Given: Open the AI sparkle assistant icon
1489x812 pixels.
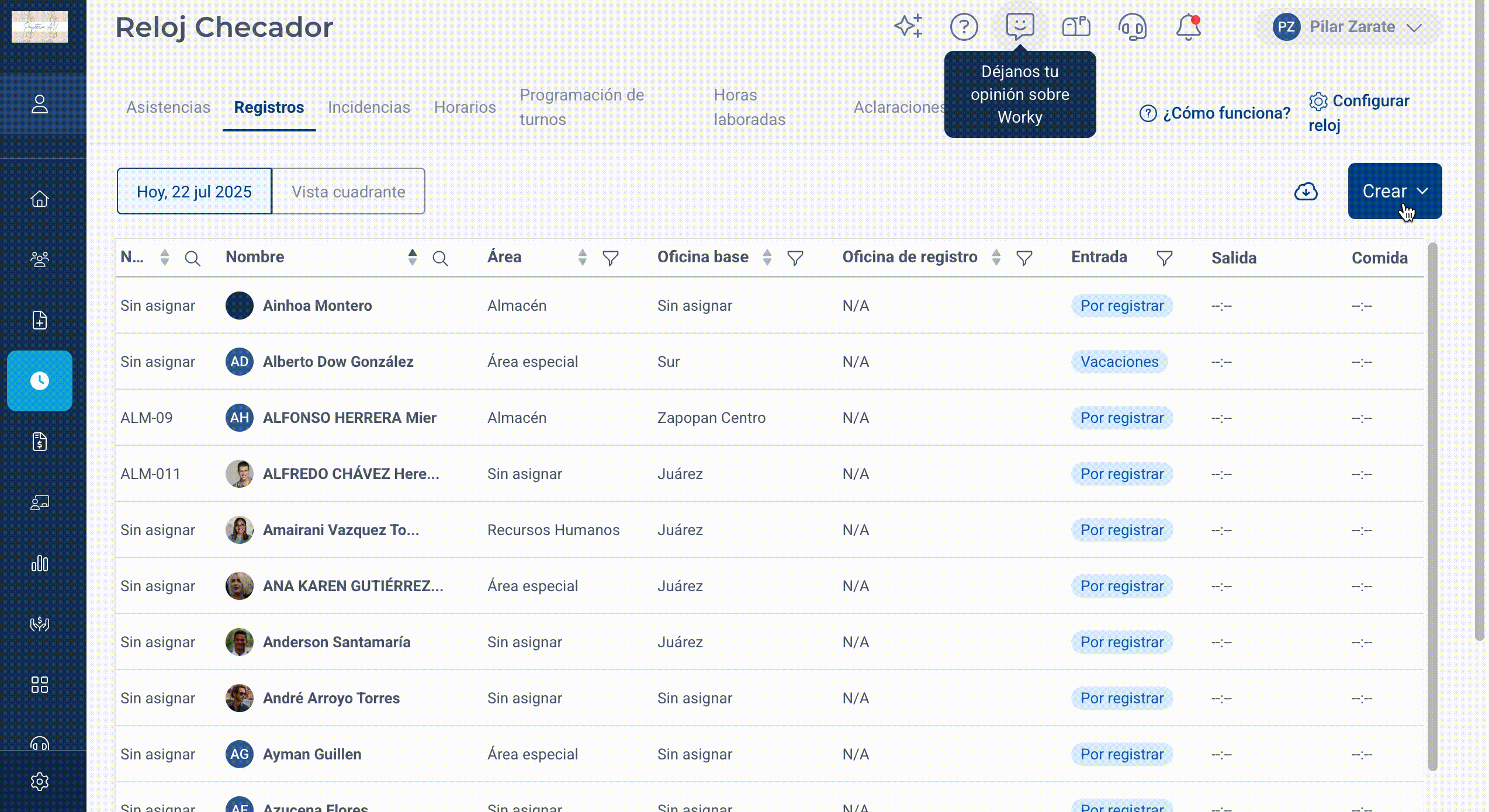Looking at the screenshot, I should click(908, 26).
